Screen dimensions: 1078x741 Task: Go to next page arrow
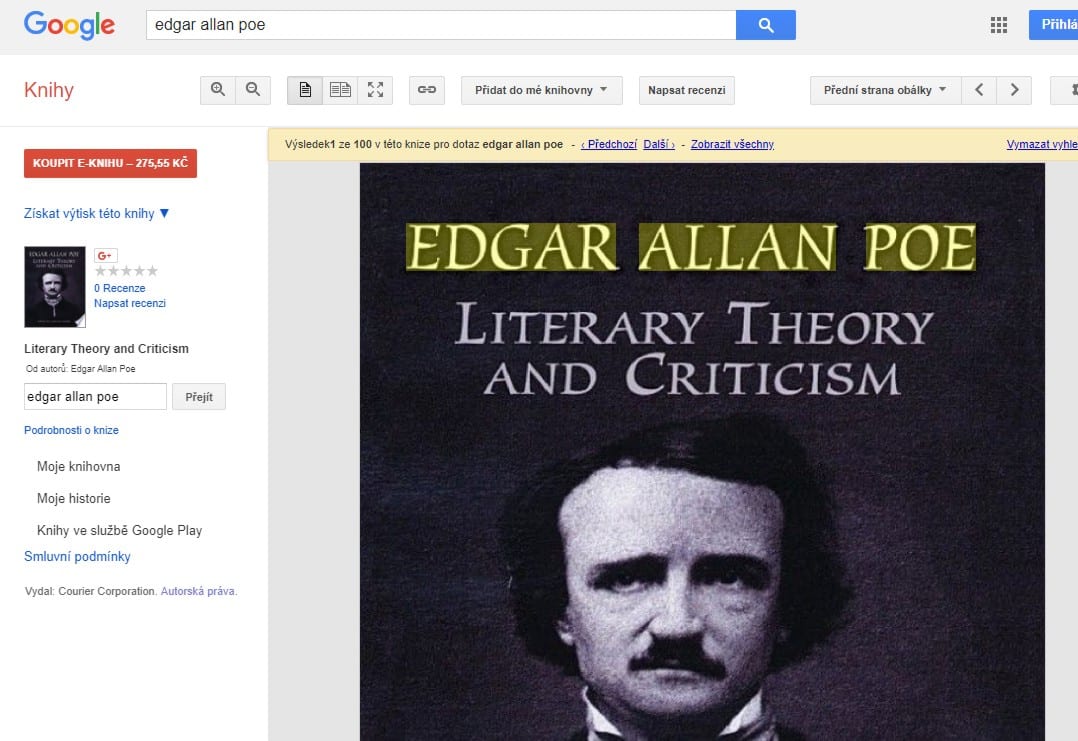(1014, 90)
